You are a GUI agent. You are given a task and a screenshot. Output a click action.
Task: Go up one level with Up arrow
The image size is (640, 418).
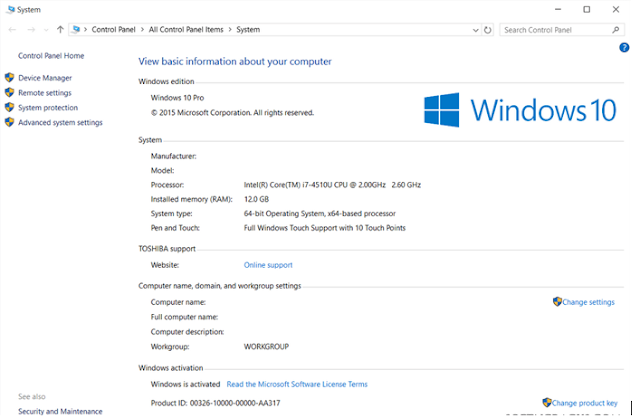[60, 29]
